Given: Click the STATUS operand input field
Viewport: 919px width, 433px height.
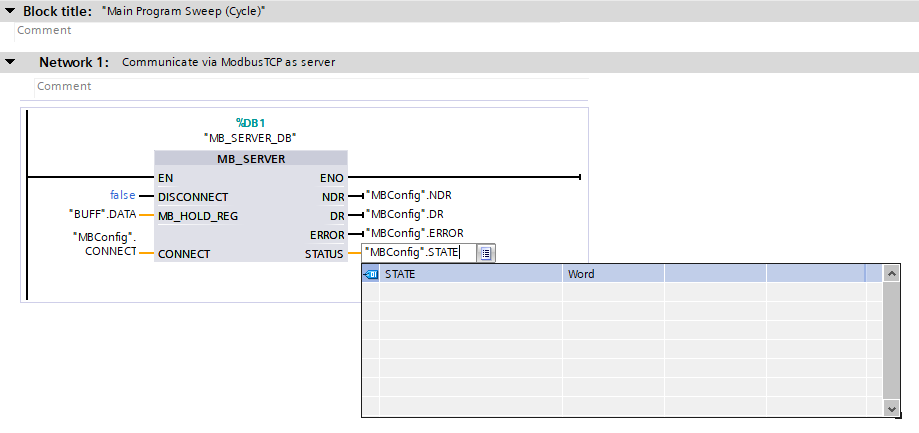Looking at the screenshot, I should pyautogui.click(x=415, y=253).
